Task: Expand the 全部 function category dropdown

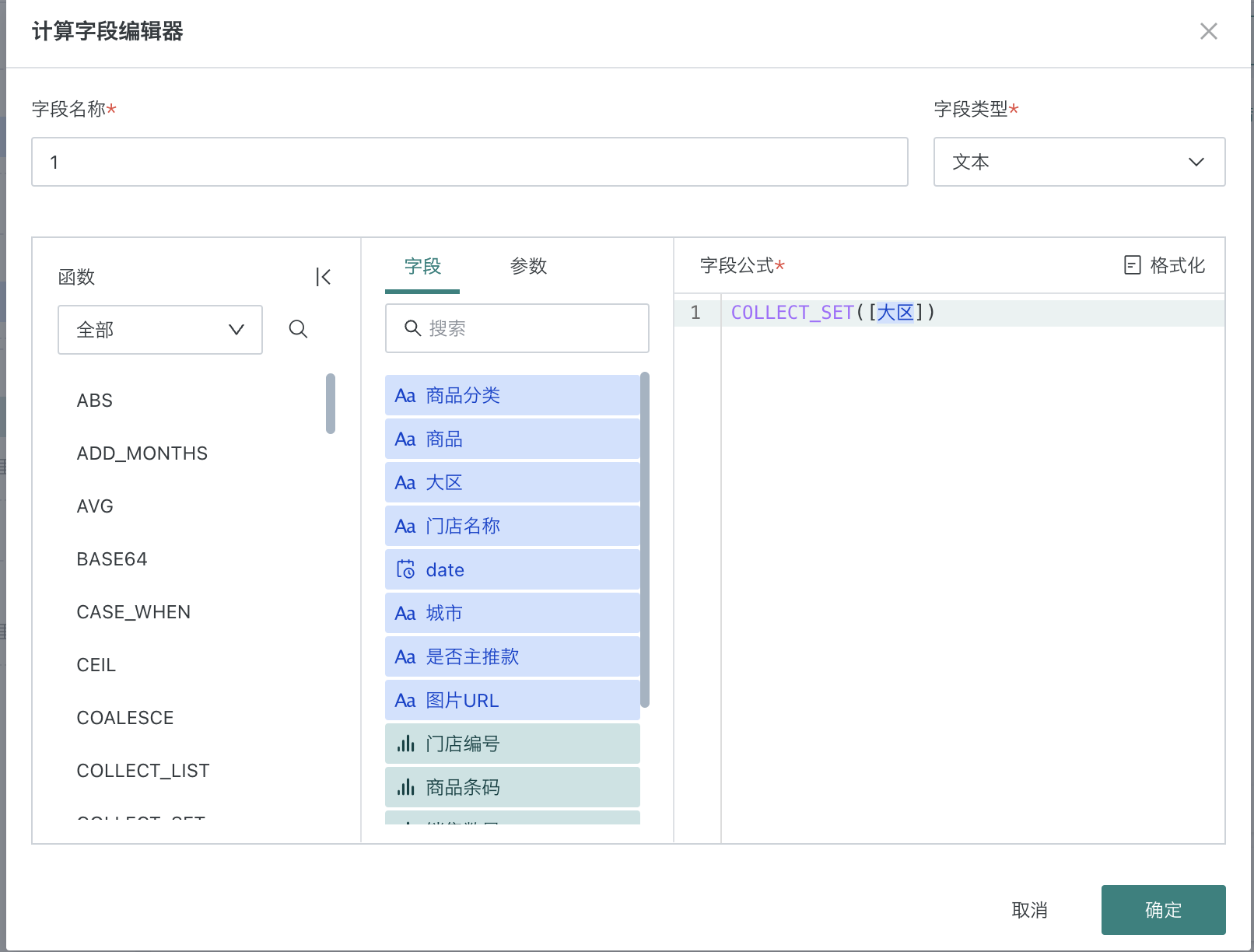Action: [160, 330]
